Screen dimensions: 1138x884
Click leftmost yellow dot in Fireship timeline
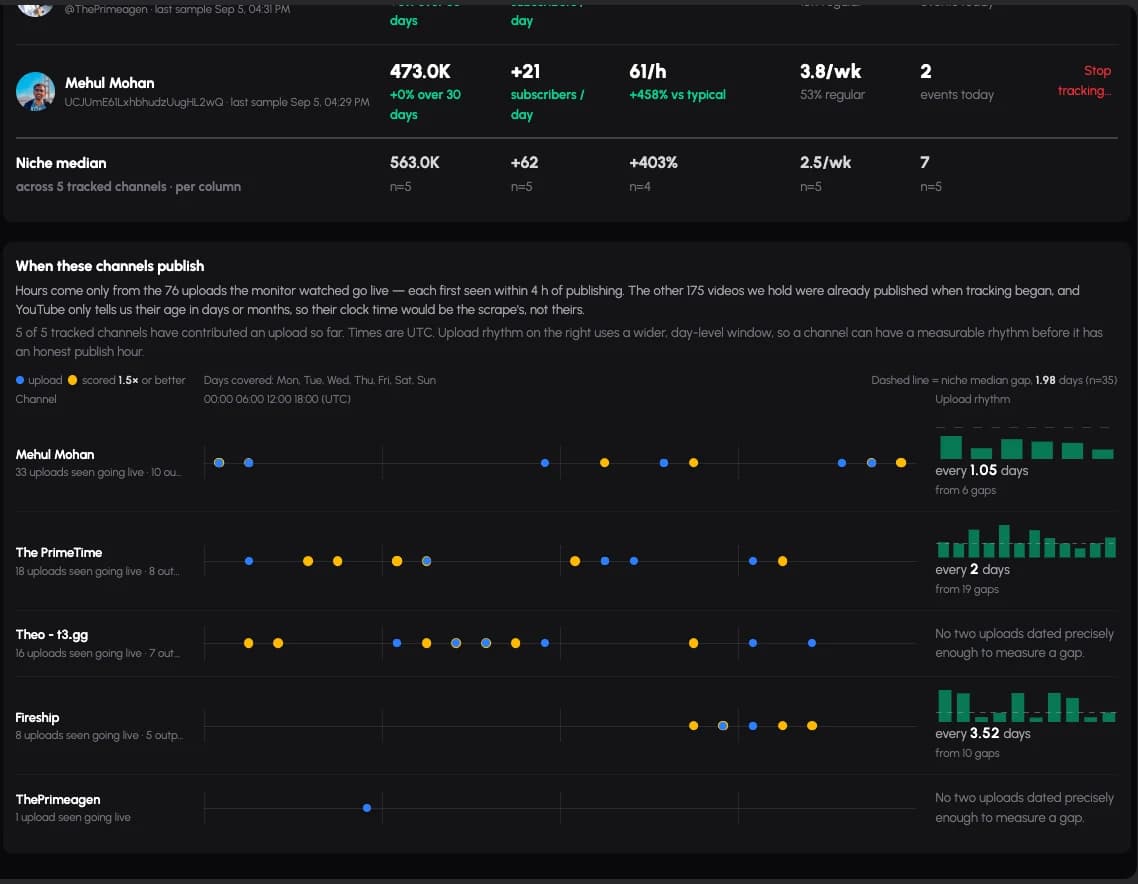(693, 726)
